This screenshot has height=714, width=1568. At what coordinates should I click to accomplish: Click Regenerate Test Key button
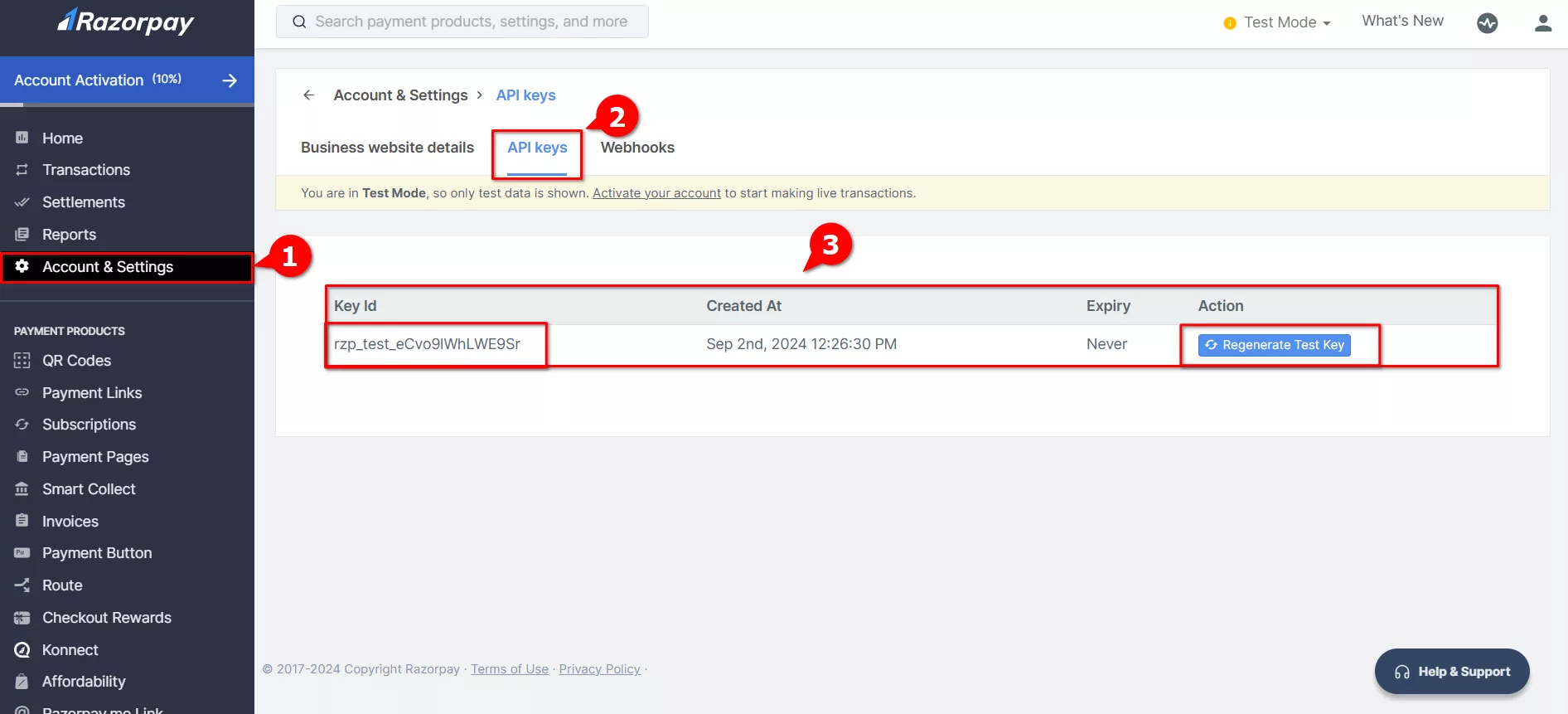pyautogui.click(x=1274, y=345)
